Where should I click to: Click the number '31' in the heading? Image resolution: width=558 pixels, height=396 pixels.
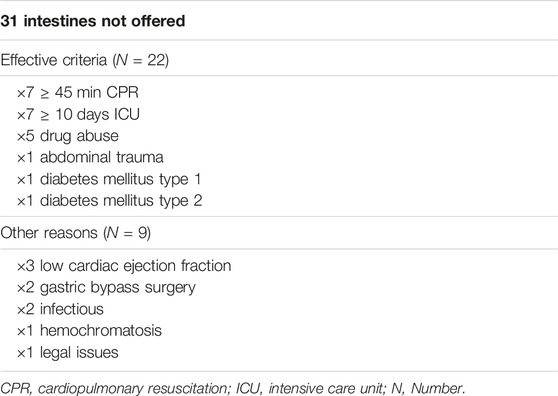[9, 21]
